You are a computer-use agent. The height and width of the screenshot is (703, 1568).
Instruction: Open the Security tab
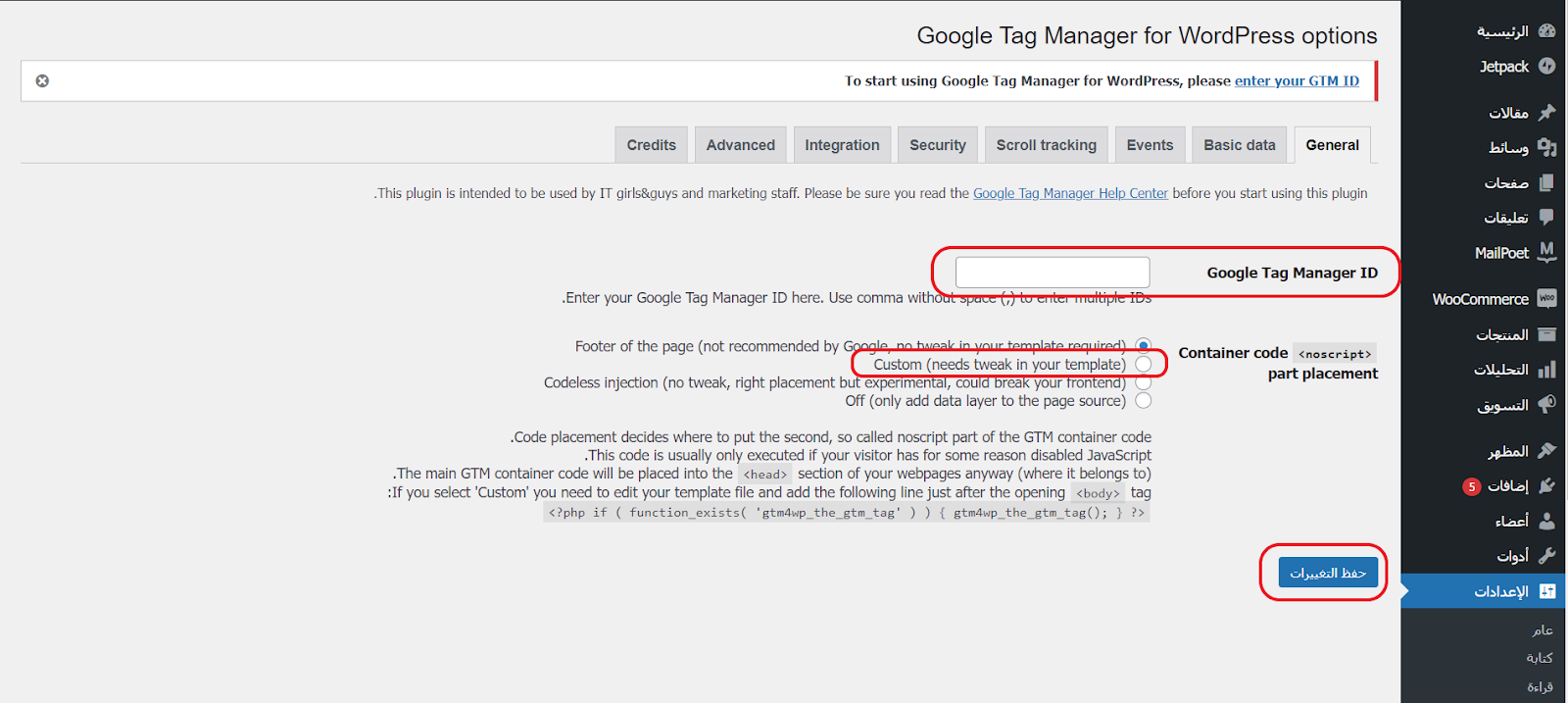coord(938,145)
